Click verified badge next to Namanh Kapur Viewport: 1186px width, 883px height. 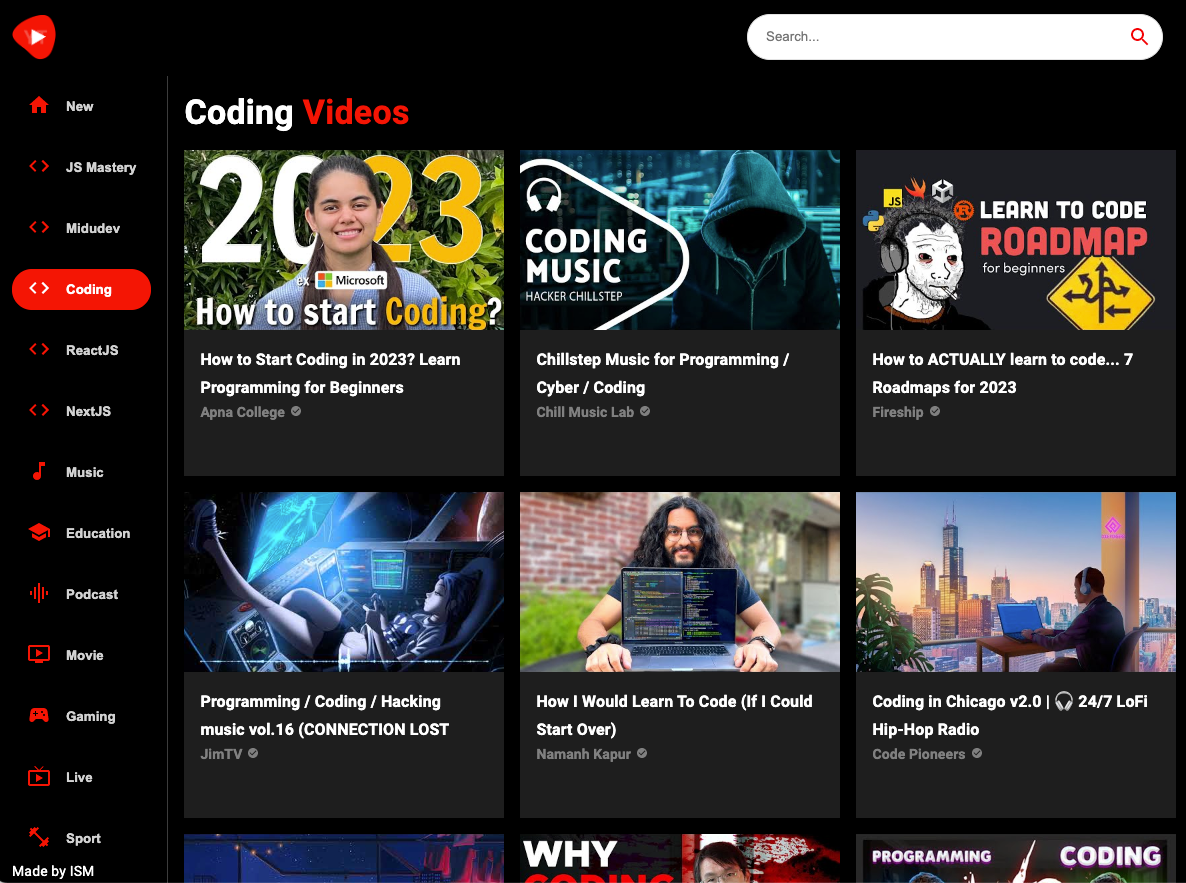(x=642, y=753)
